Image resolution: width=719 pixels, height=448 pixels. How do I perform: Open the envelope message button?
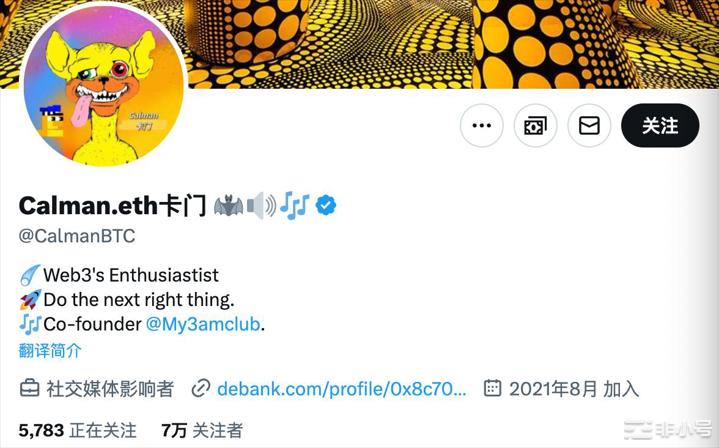tap(589, 126)
